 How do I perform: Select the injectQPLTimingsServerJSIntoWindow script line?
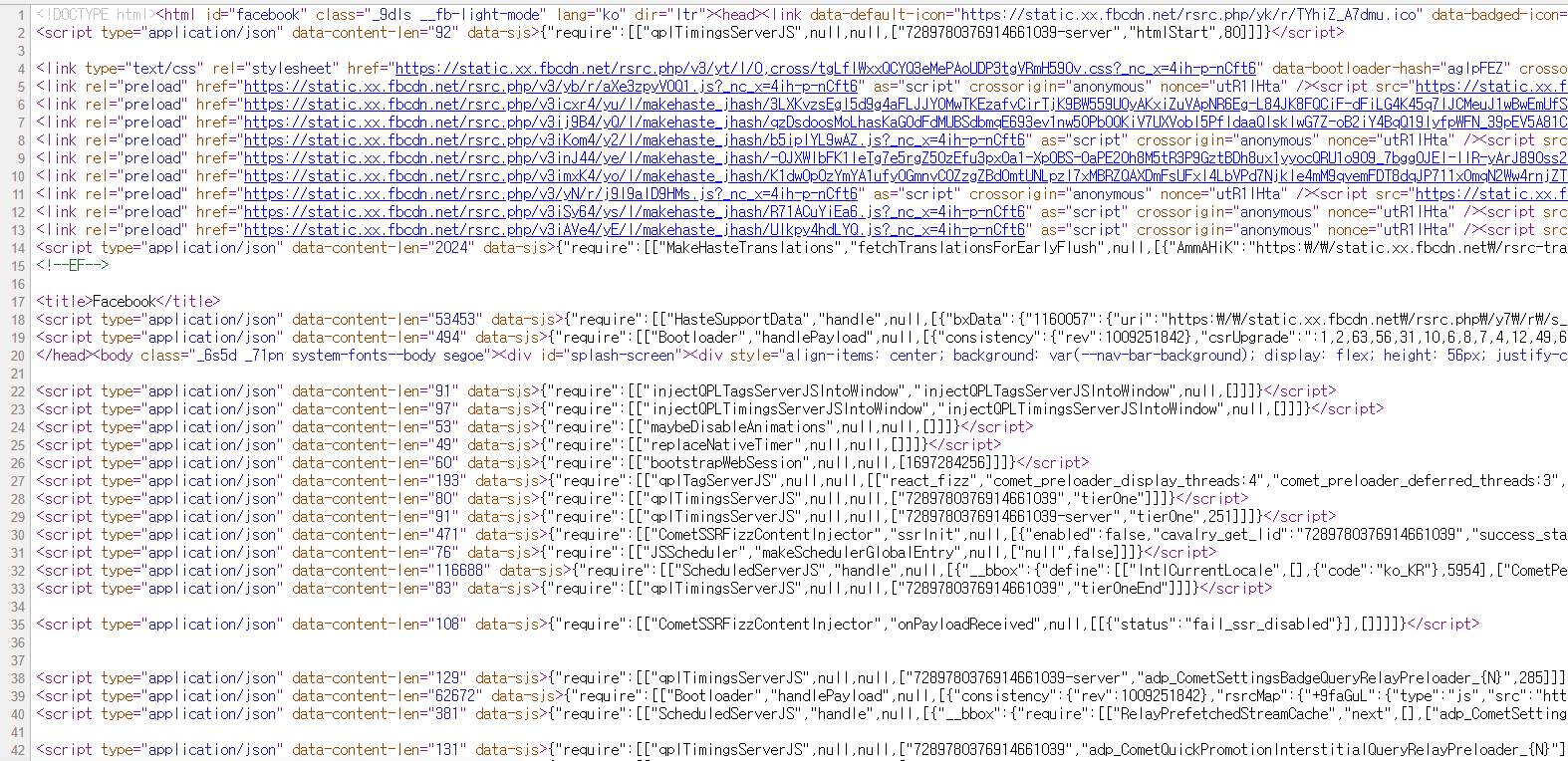[710, 408]
